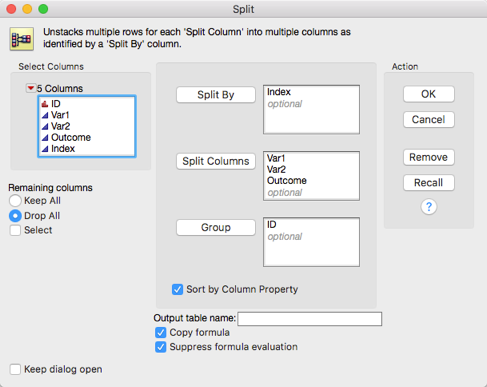Select Index in the Split By box
The image size is (487, 387).
point(279,92)
